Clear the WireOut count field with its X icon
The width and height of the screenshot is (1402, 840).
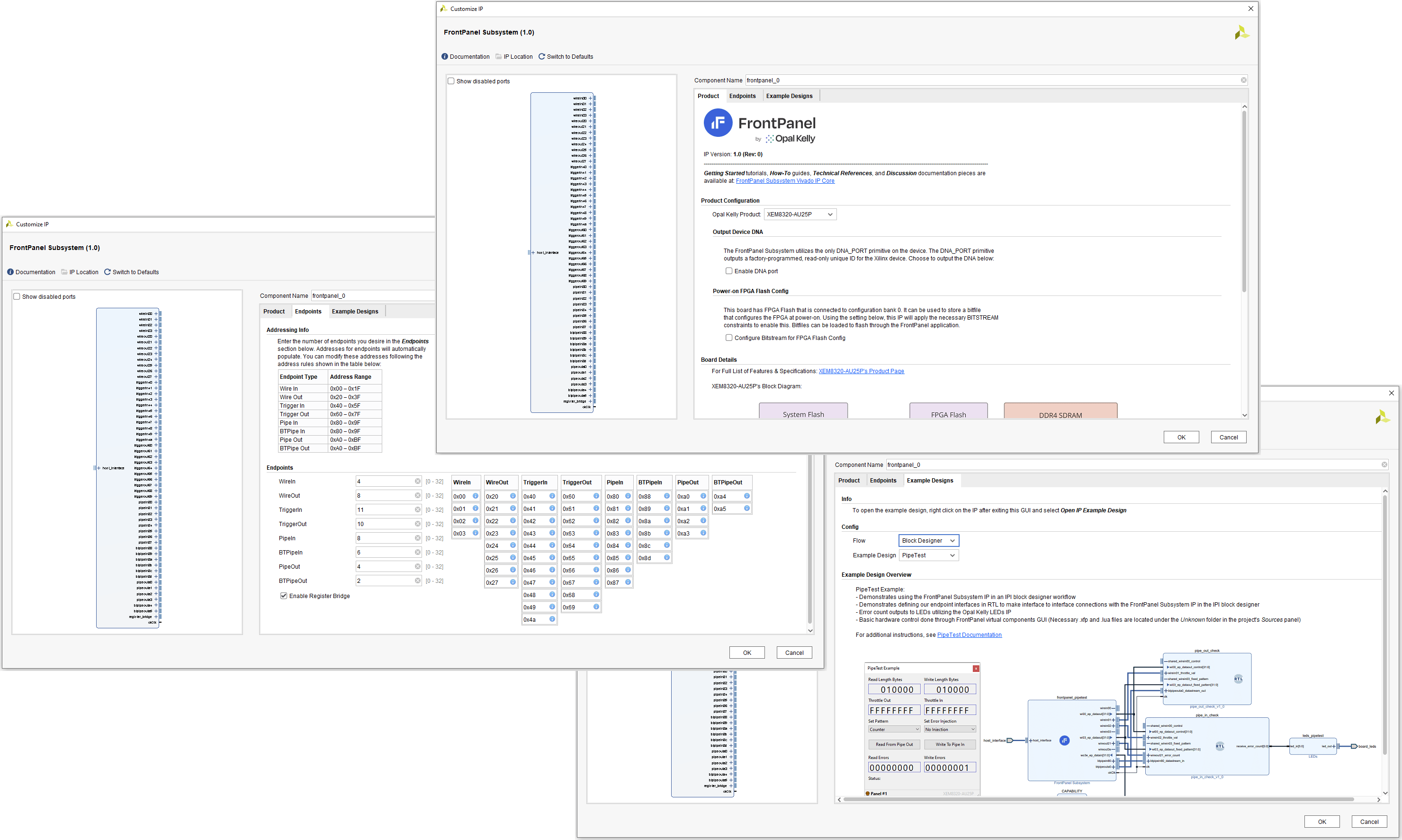pos(417,495)
